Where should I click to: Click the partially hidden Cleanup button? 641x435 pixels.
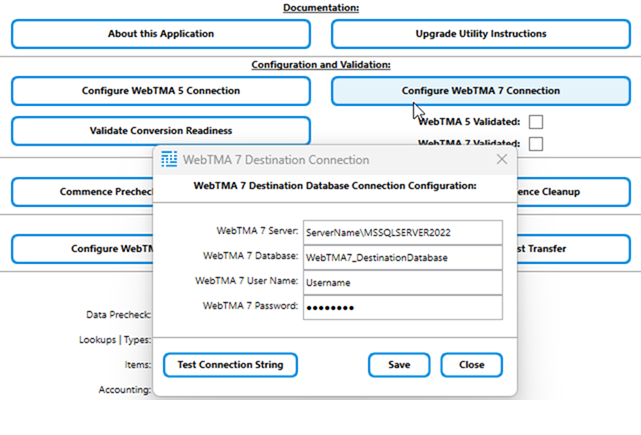coord(574,192)
